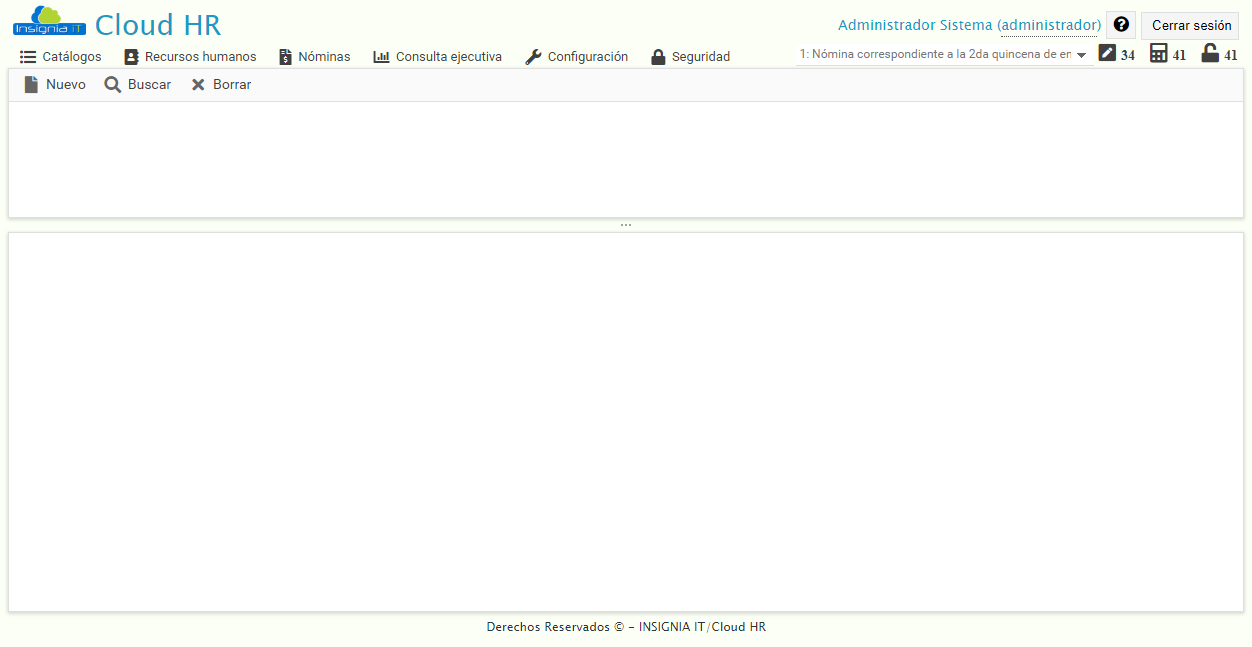Open the active payroll selection dropdown
1252x647 pixels.
1080,56
